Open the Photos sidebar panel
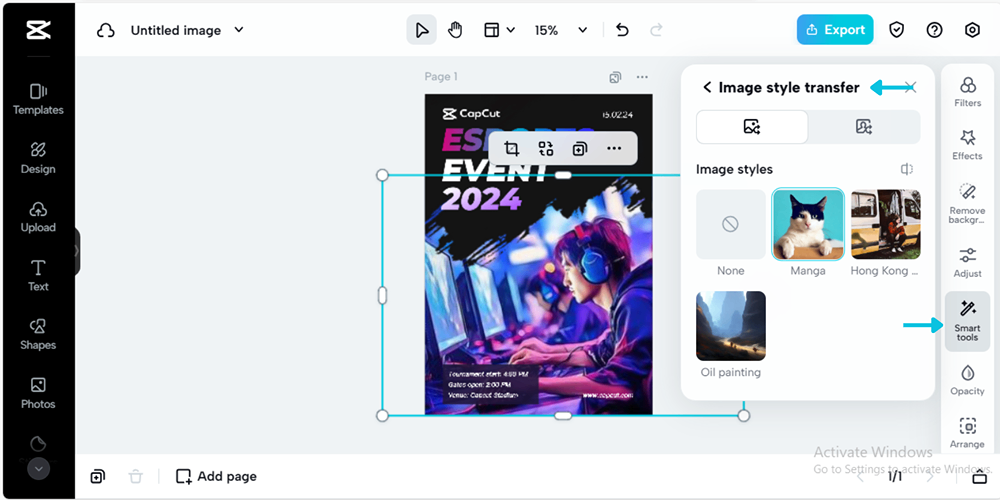This screenshot has width=1000, height=500. 38,393
